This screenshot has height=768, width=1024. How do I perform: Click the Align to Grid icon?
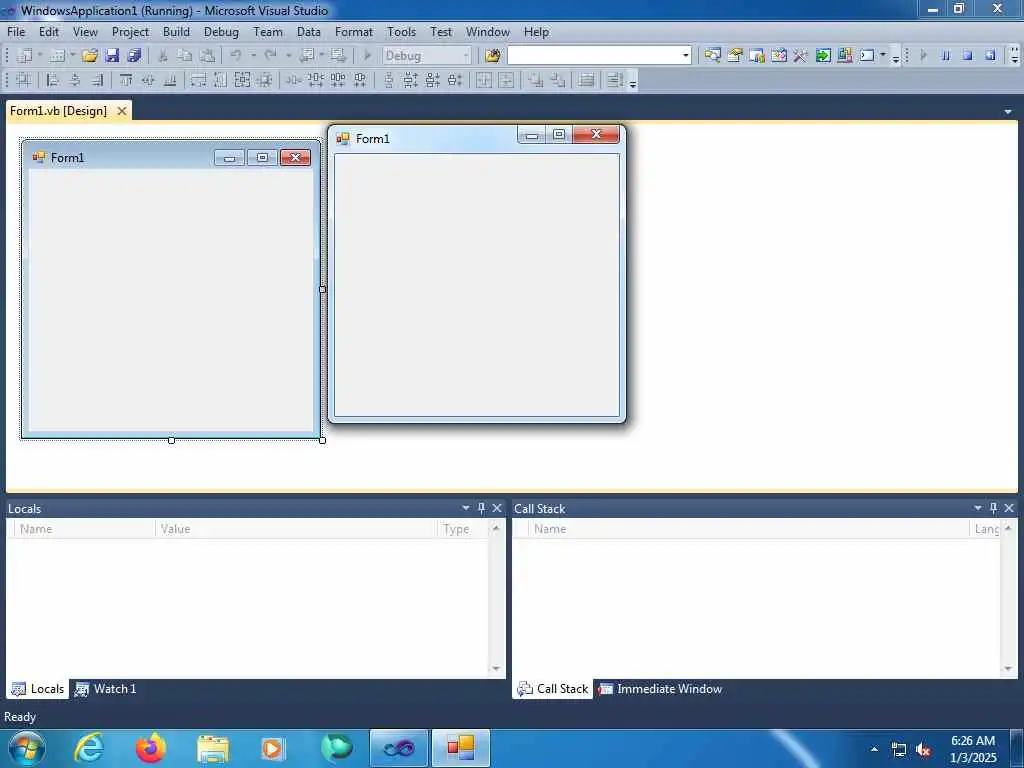(24, 80)
